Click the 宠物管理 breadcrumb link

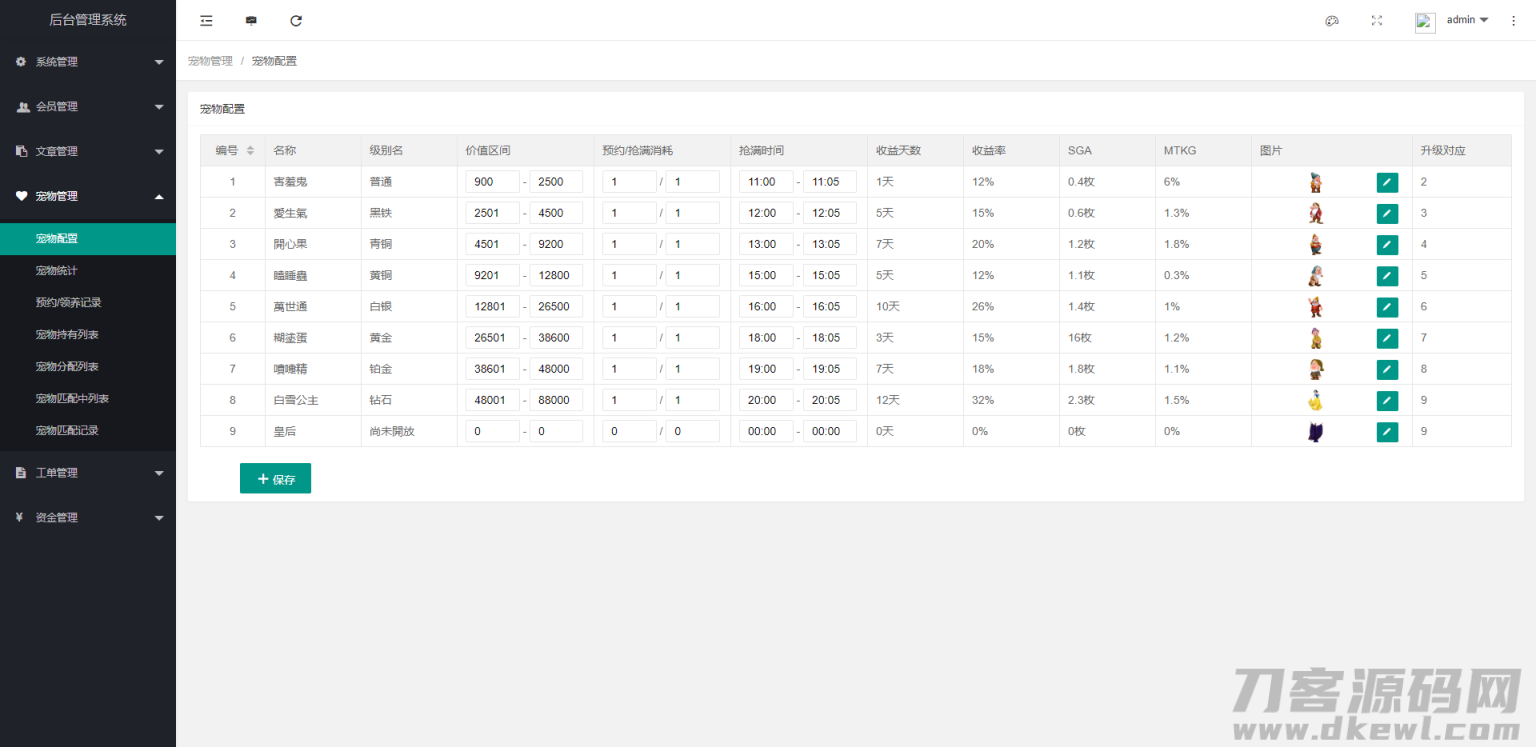click(210, 61)
